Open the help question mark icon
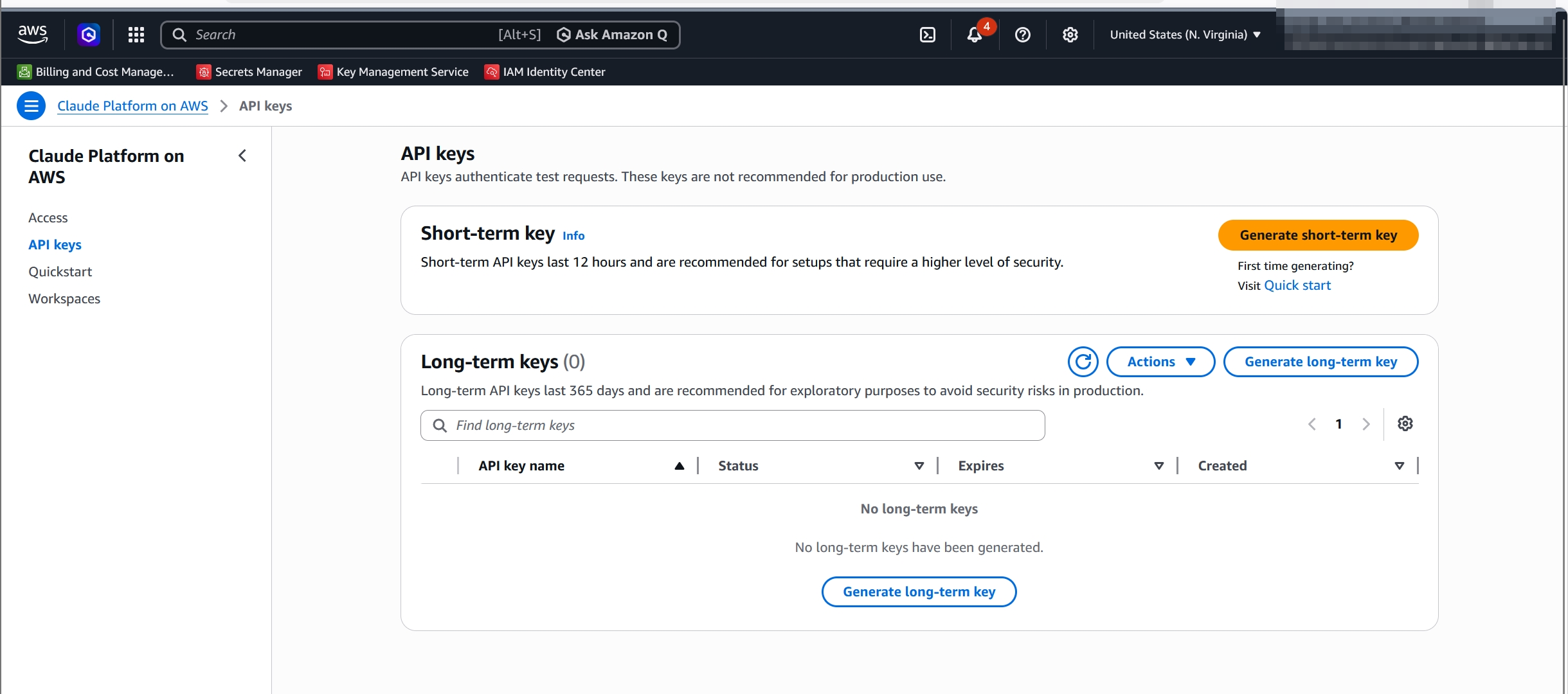Viewport: 1568px width, 694px height. [x=1022, y=35]
